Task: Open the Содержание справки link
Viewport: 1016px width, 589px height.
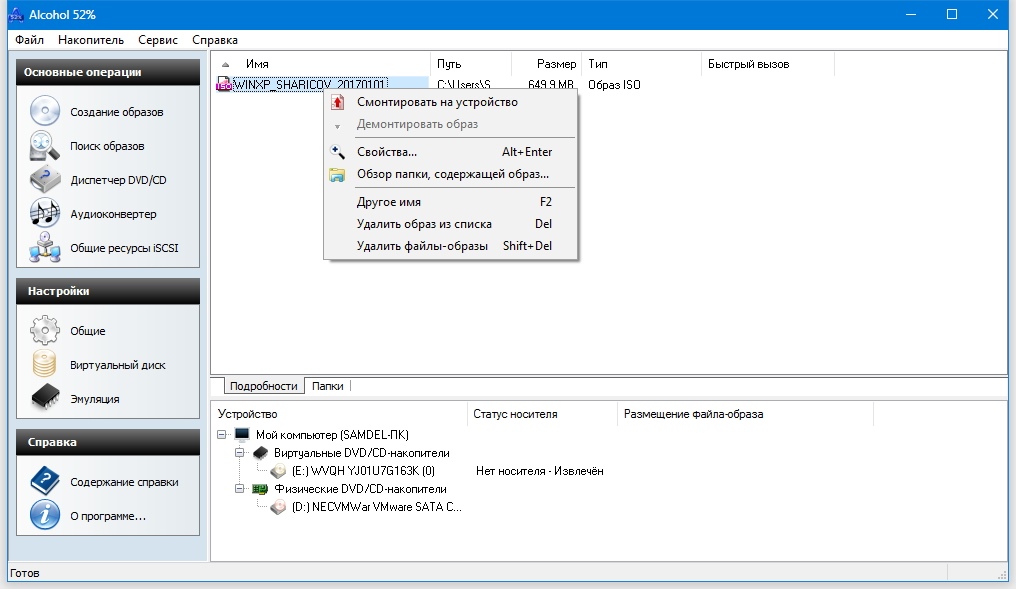Action: click(x=124, y=482)
